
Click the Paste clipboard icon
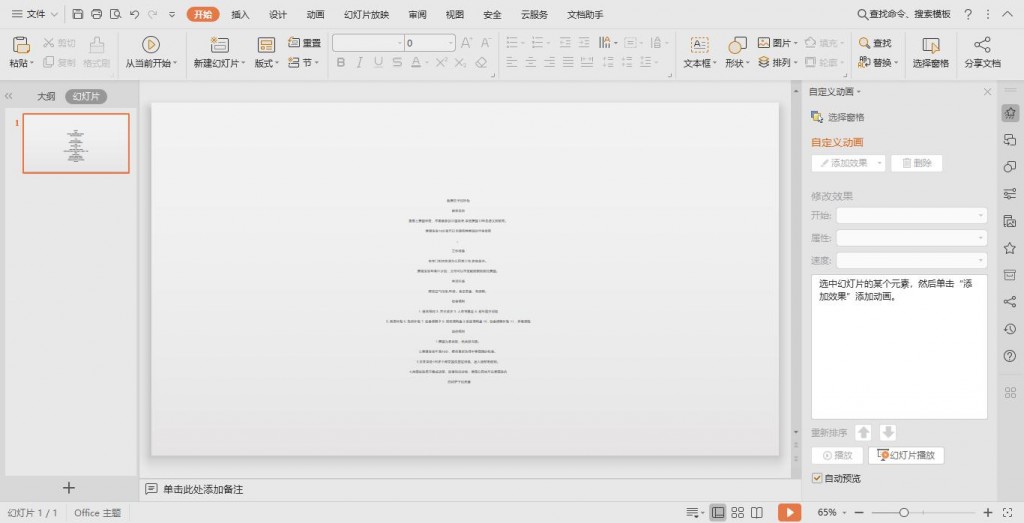(22, 44)
